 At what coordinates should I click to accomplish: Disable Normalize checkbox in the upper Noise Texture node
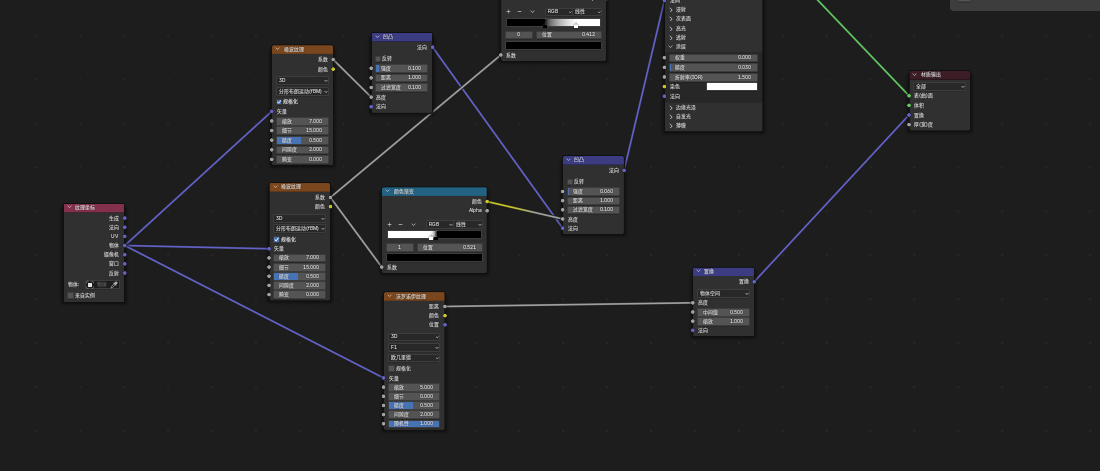(x=279, y=102)
